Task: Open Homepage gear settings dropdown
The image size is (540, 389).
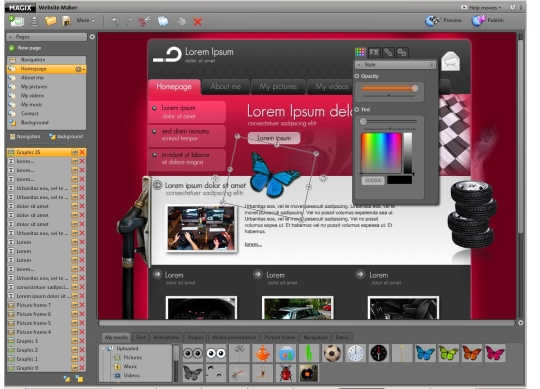Action: click(x=80, y=69)
